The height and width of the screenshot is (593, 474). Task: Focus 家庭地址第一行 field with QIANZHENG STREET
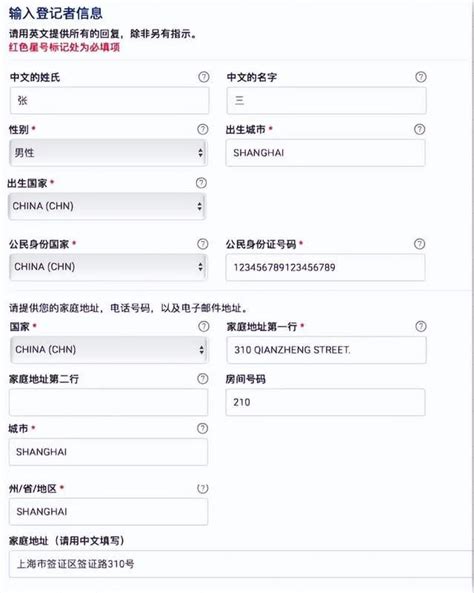326,350
